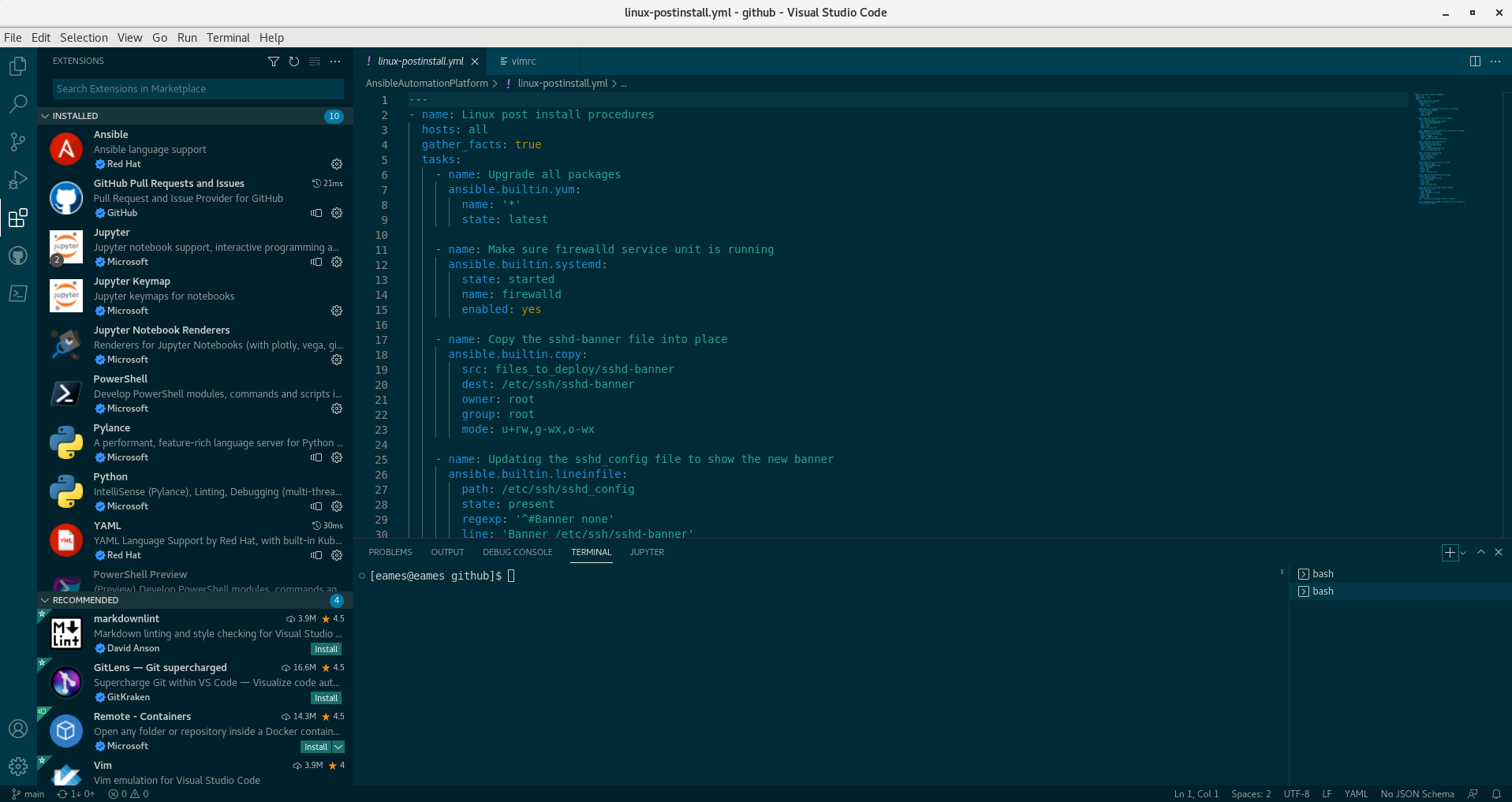Open the PowerShell command explorer icon

[x=18, y=293]
